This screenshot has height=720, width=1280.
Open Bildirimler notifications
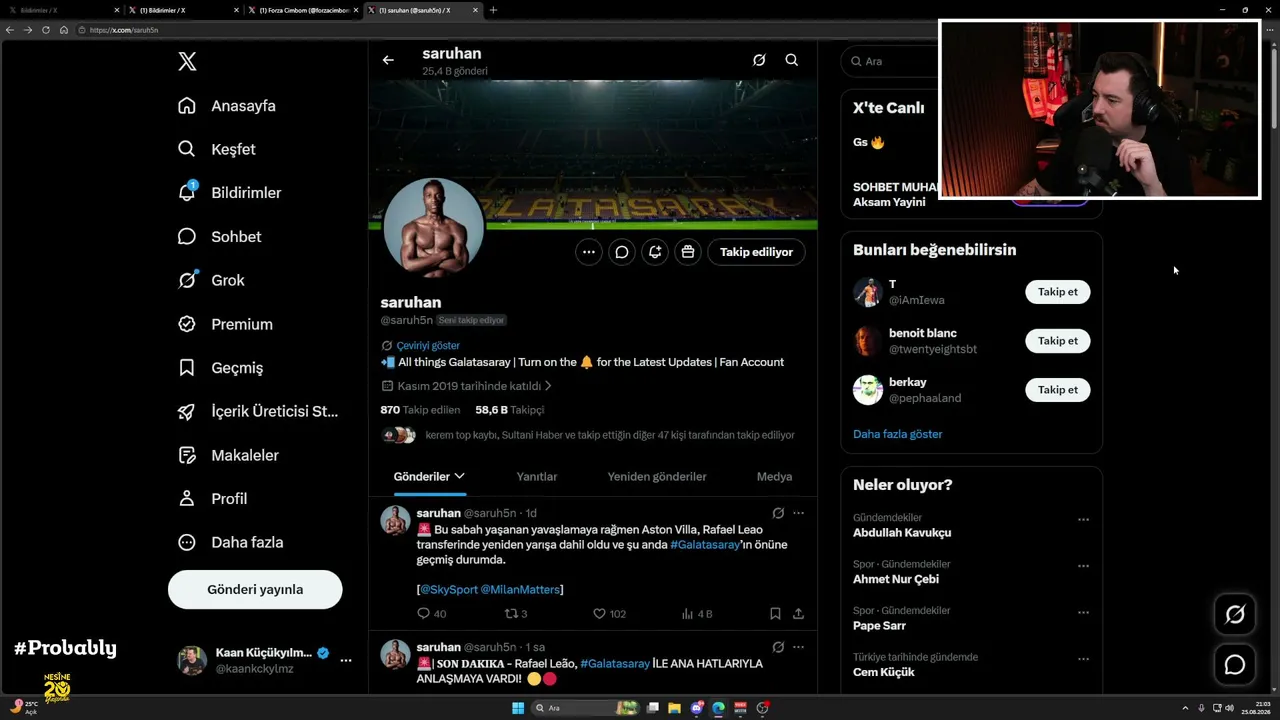click(230, 193)
